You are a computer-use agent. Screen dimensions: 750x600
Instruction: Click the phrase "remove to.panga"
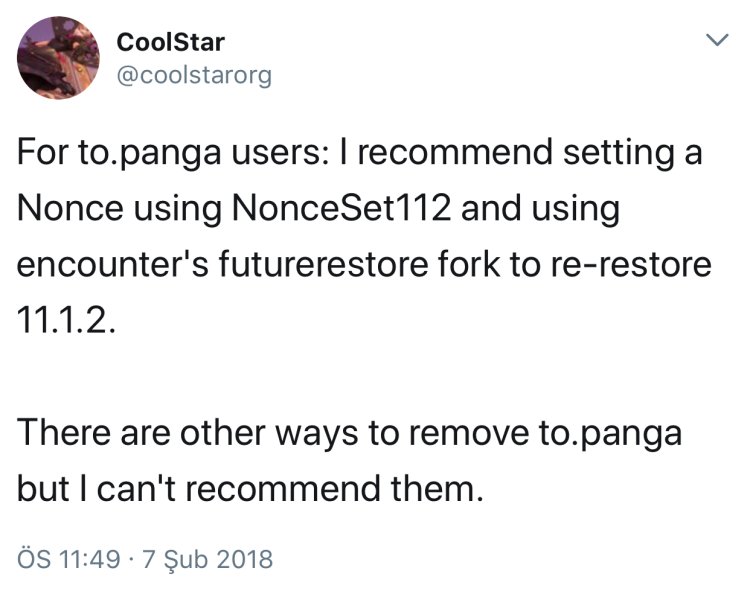pos(575,433)
